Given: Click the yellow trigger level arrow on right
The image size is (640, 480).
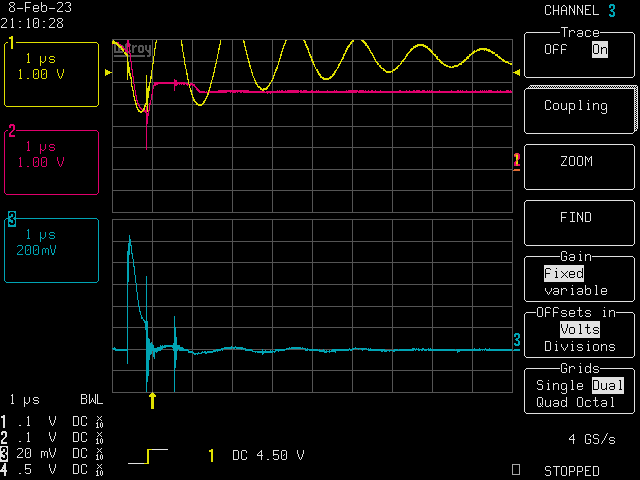Looking at the screenshot, I should point(516,73).
